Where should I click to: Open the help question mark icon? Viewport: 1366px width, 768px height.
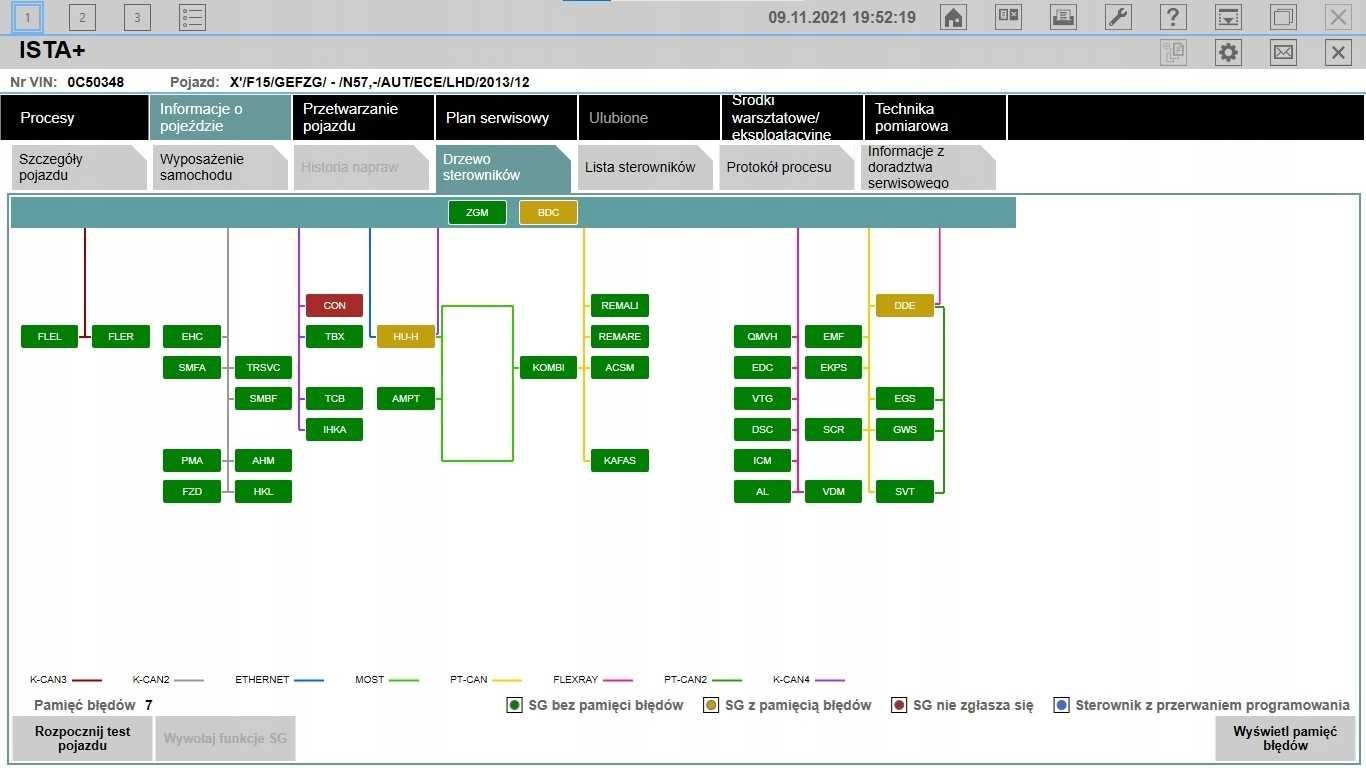click(1173, 17)
